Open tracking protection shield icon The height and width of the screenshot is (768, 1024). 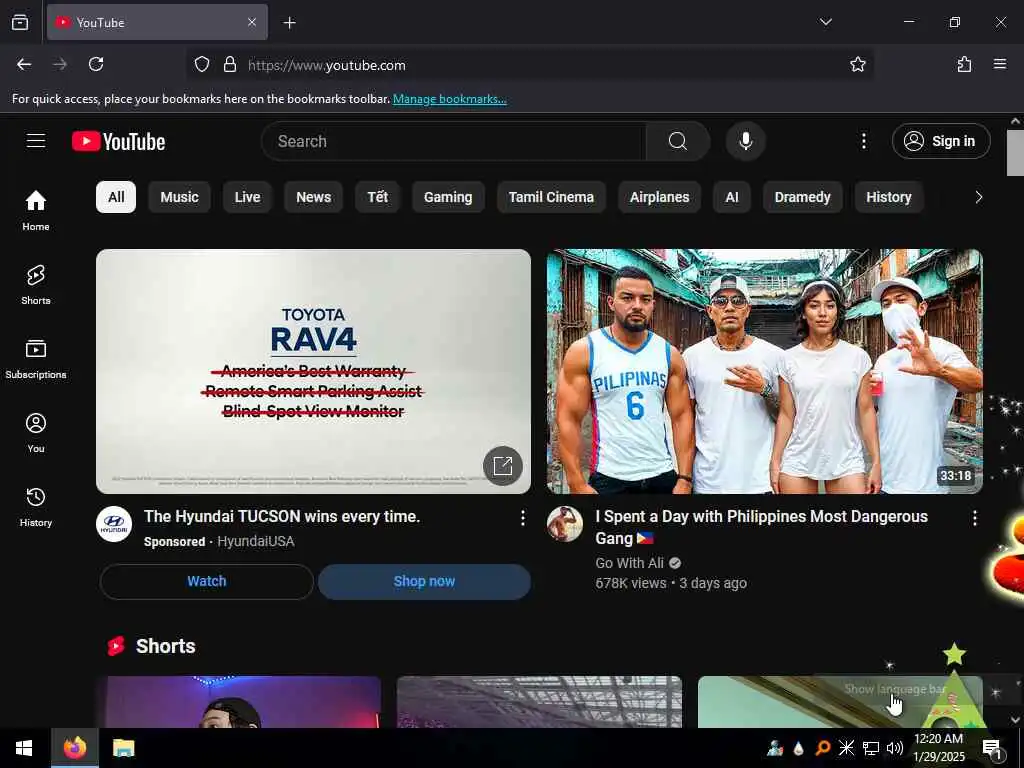tap(202, 65)
